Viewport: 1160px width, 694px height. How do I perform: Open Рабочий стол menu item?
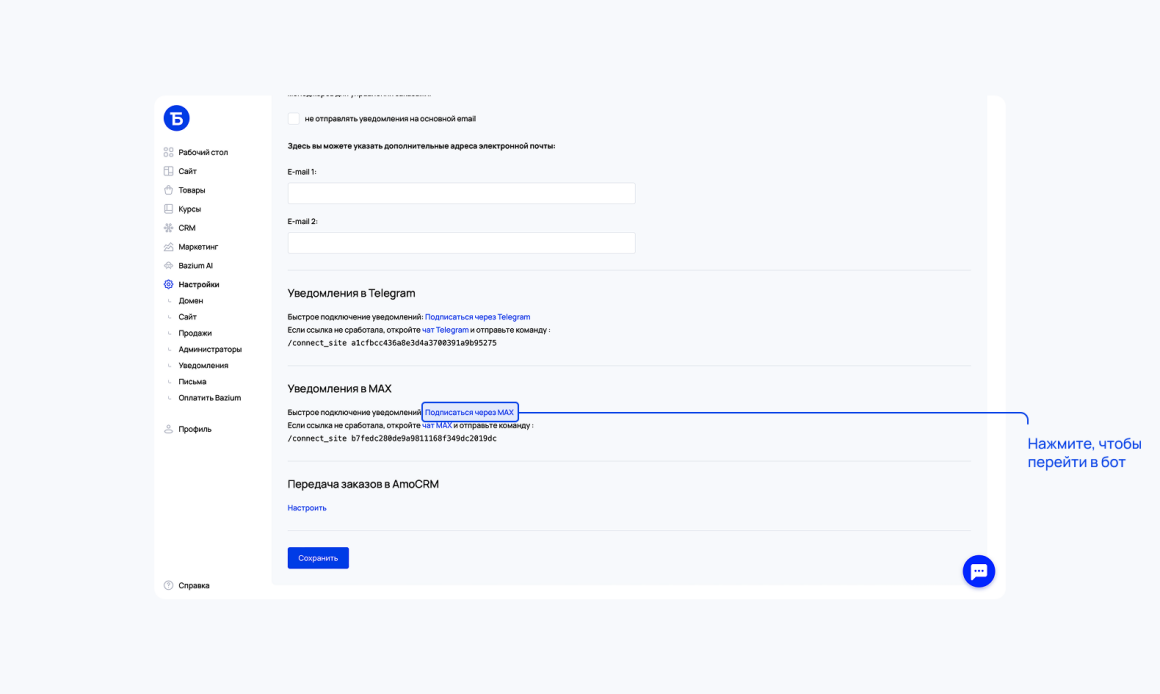[x=203, y=152]
